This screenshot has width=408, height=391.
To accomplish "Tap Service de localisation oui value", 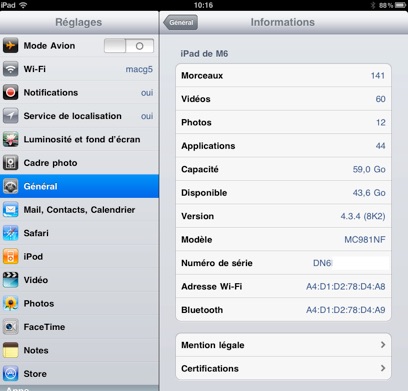I will coord(147,116).
